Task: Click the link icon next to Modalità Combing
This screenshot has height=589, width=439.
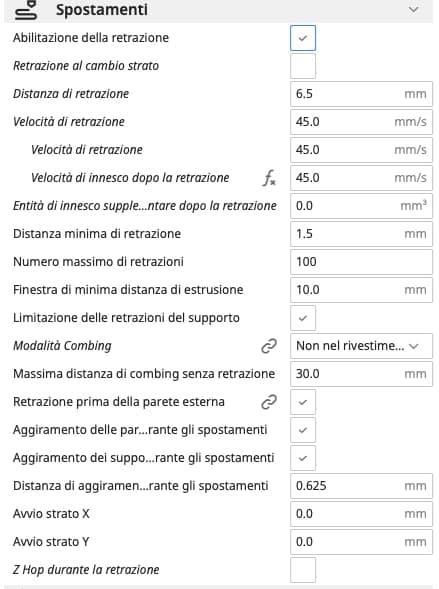Action: [x=269, y=346]
